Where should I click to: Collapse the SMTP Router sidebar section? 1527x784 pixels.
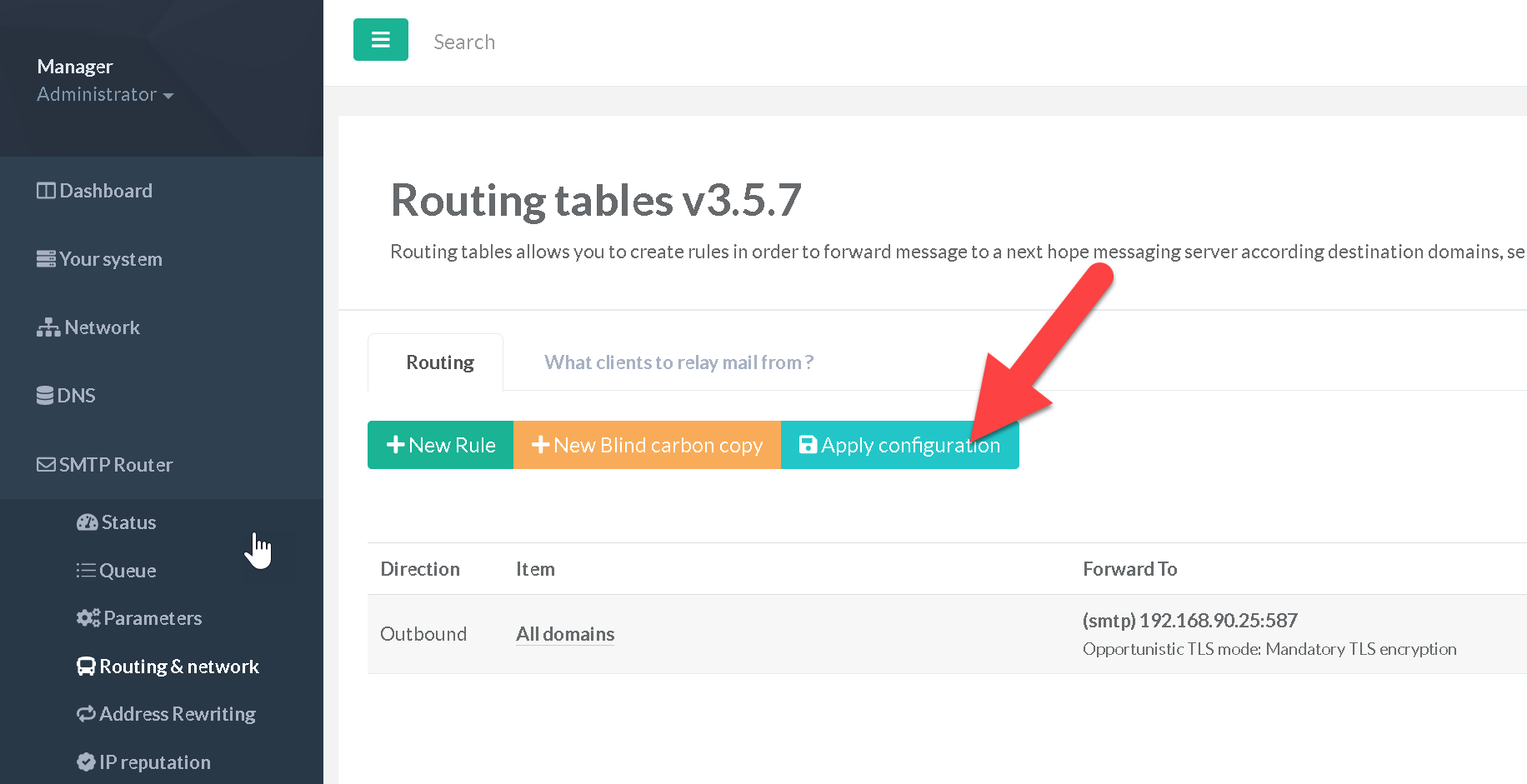(x=116, y=465)
